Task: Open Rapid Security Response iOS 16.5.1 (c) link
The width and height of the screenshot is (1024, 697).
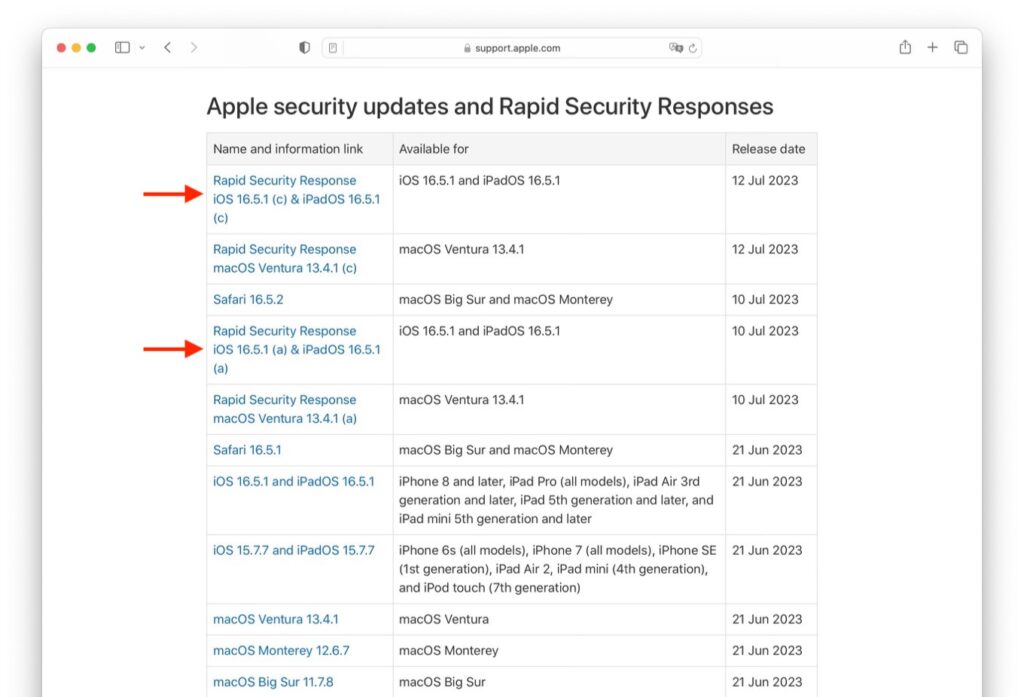Action: [x=296, y=199]
